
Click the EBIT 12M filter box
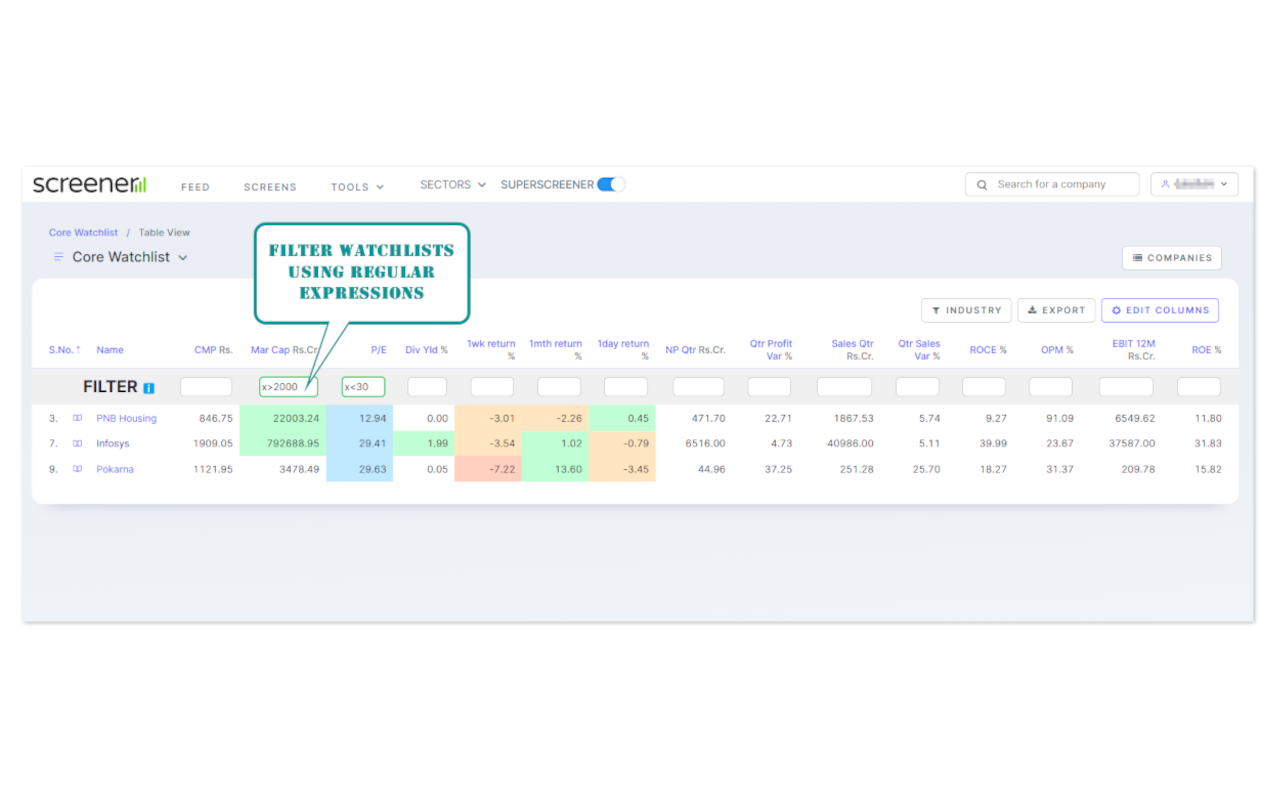[1126, 387]
